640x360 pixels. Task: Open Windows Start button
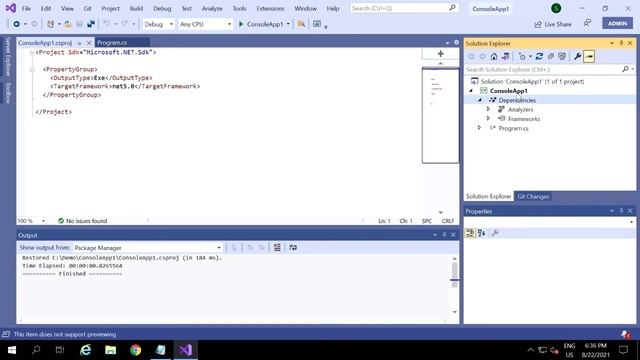tap(12, 350)
